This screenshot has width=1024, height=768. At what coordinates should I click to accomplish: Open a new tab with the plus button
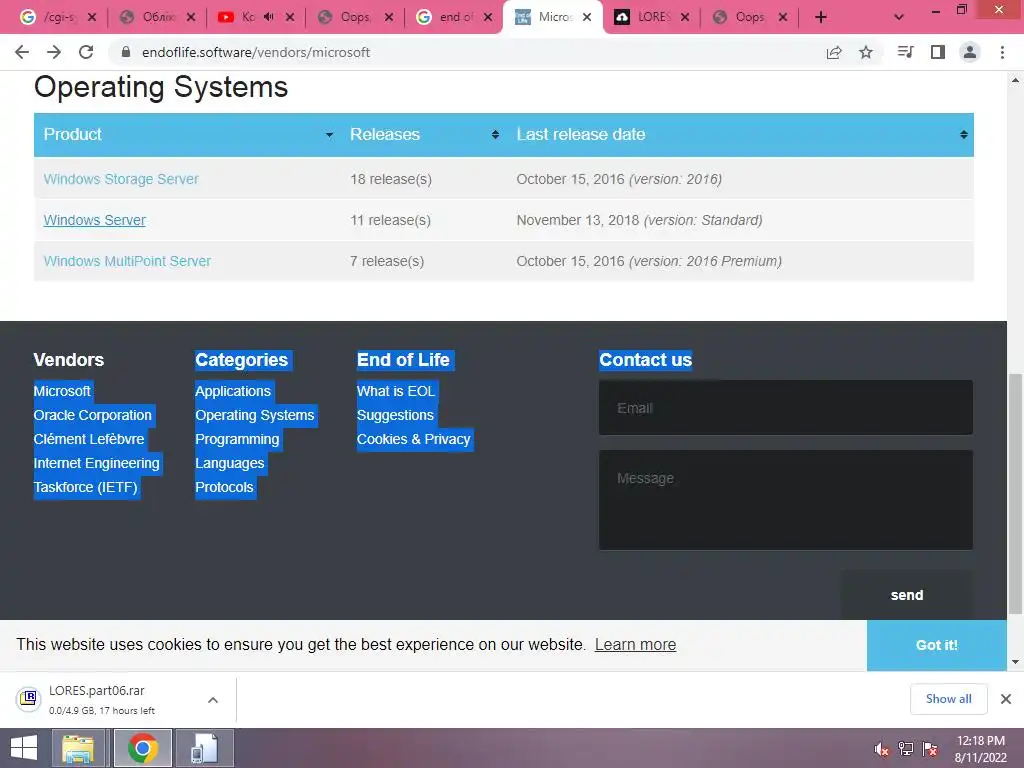point(821,18)
